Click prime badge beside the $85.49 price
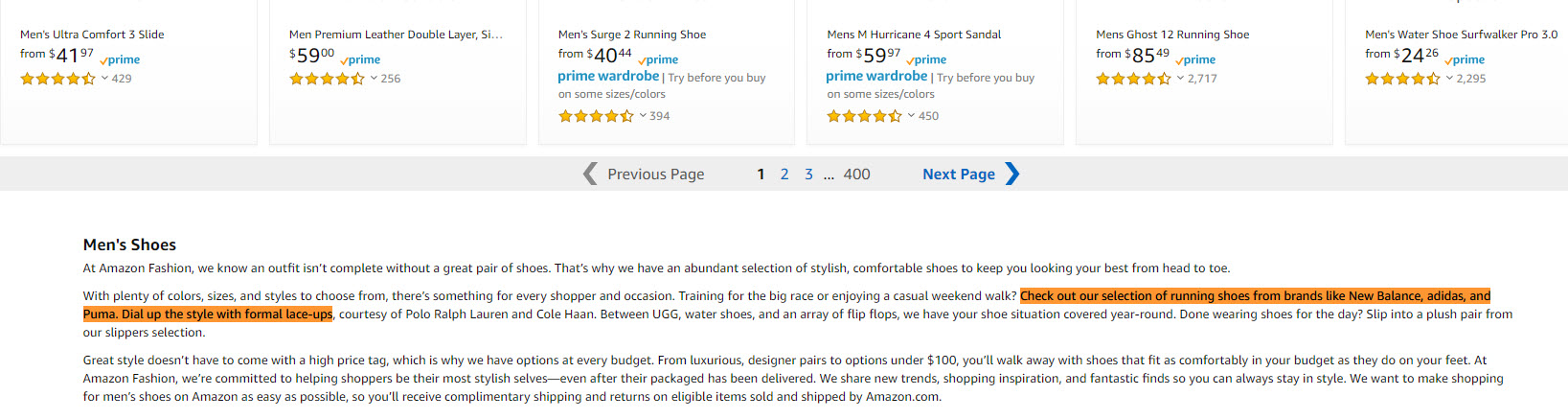 (x=1195, y=59)
